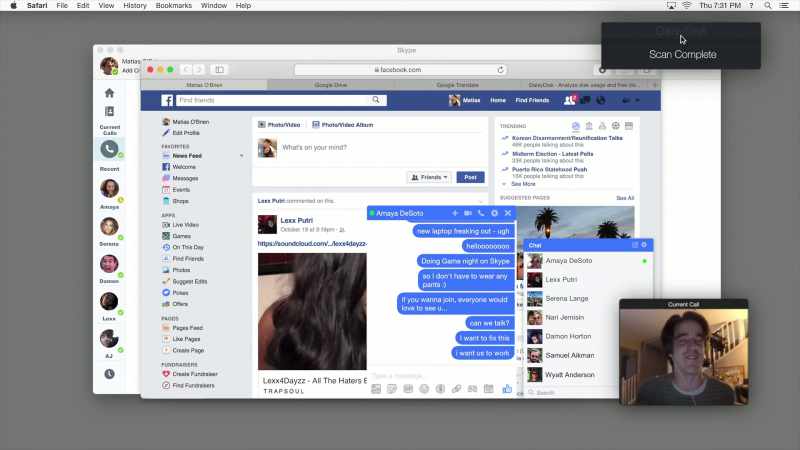This screenshot has width=800, height=450.
Task: Start a video call in Amaya's chat
Action: coord(468,213)
